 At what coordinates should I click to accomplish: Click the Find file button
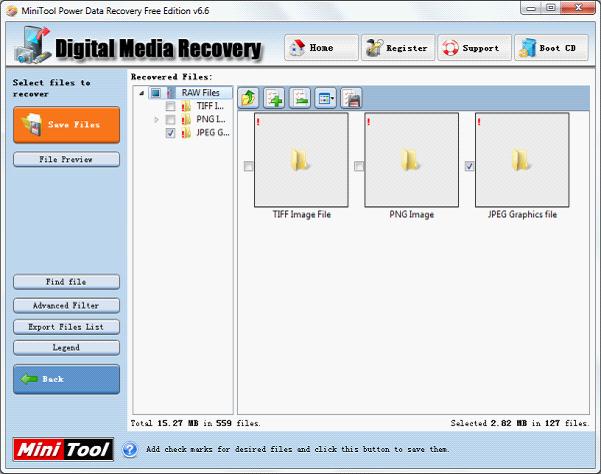66,282
